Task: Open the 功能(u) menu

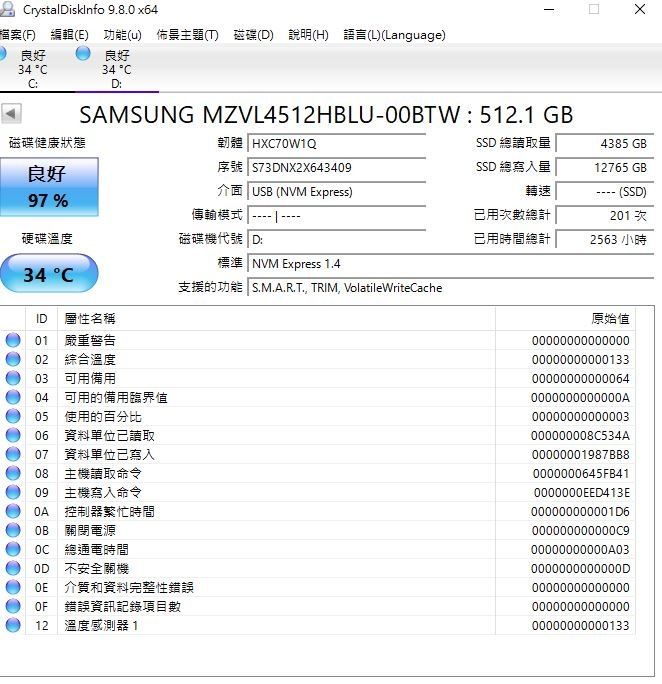Action: coord(122,35)
